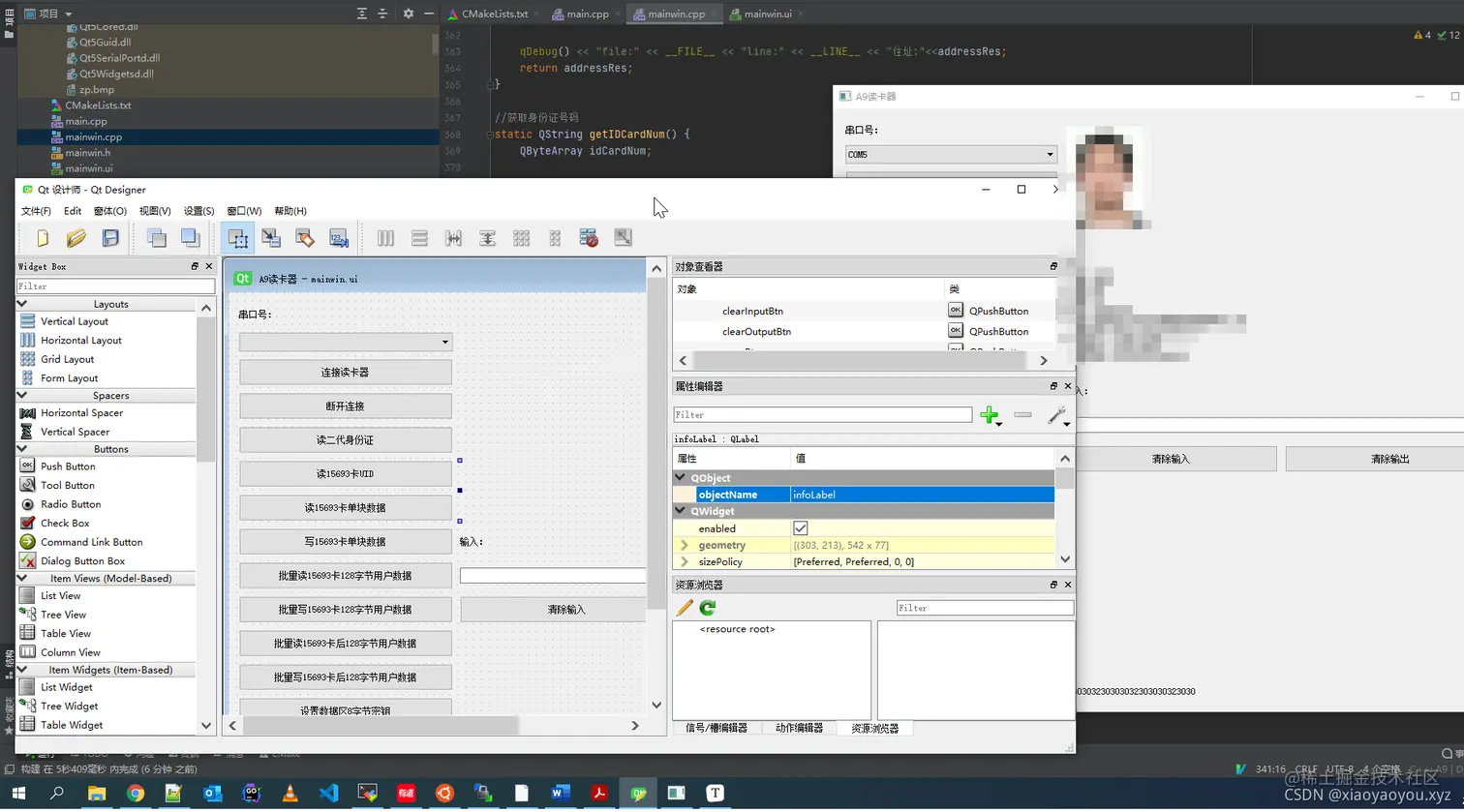Click the Widget Box Filter field
The image size is (1464, 812).
115,286
